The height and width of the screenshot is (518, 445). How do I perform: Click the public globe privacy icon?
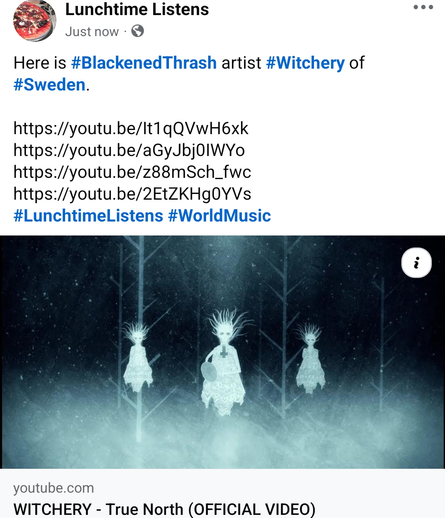click(x=137, y=31)
